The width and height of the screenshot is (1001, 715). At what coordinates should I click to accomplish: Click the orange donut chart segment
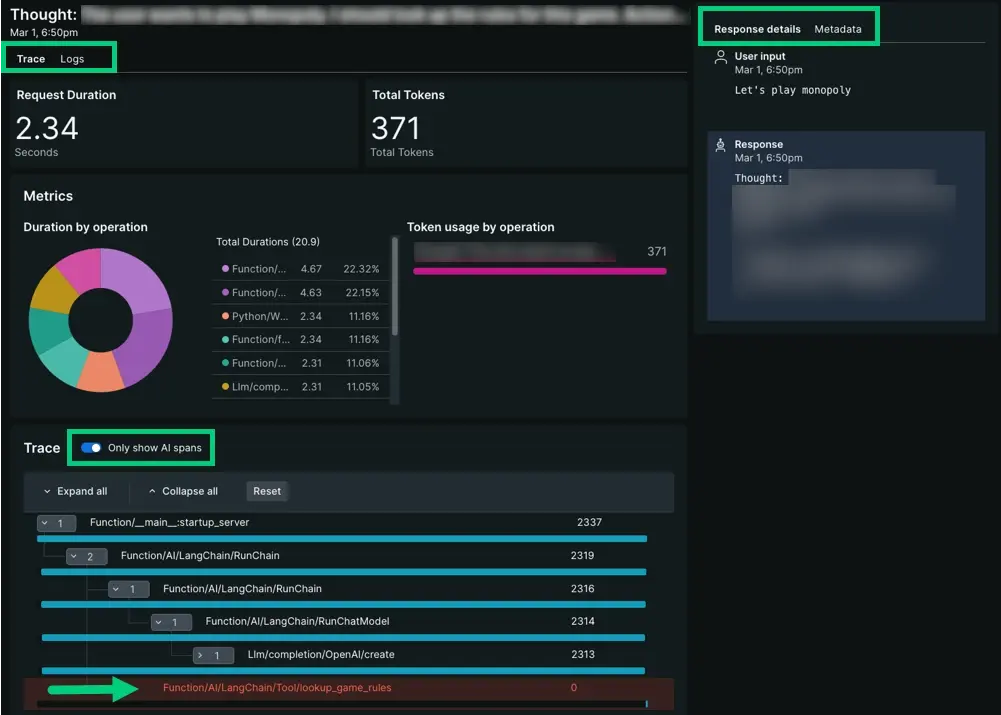tap(100, 372)
